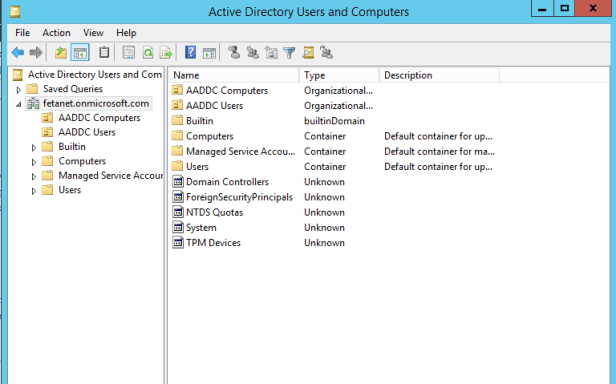This screenshot has height=384, width=616.
Task: Click Add to group toolbar icon
Action: tap(326, 52)
